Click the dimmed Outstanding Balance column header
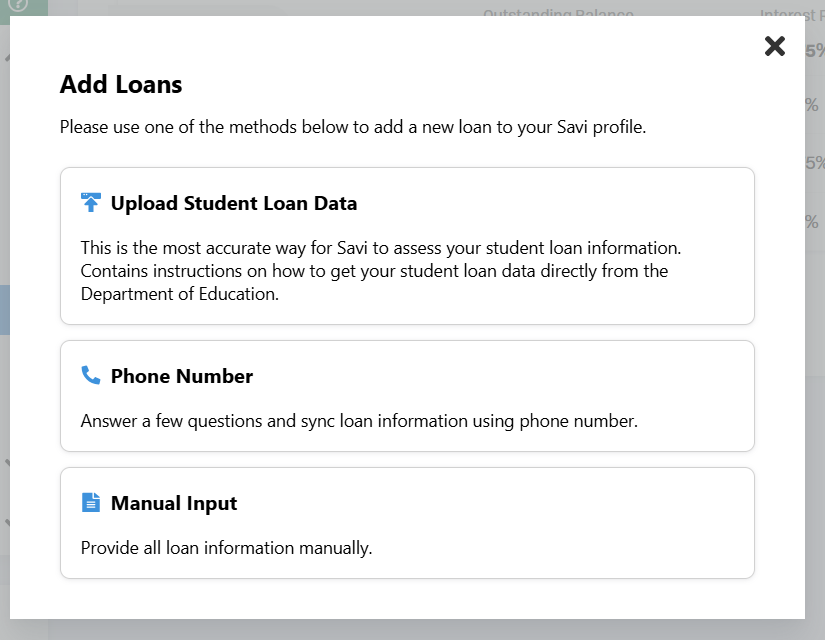Screen dimensions: 825x640 click(558, 12)
